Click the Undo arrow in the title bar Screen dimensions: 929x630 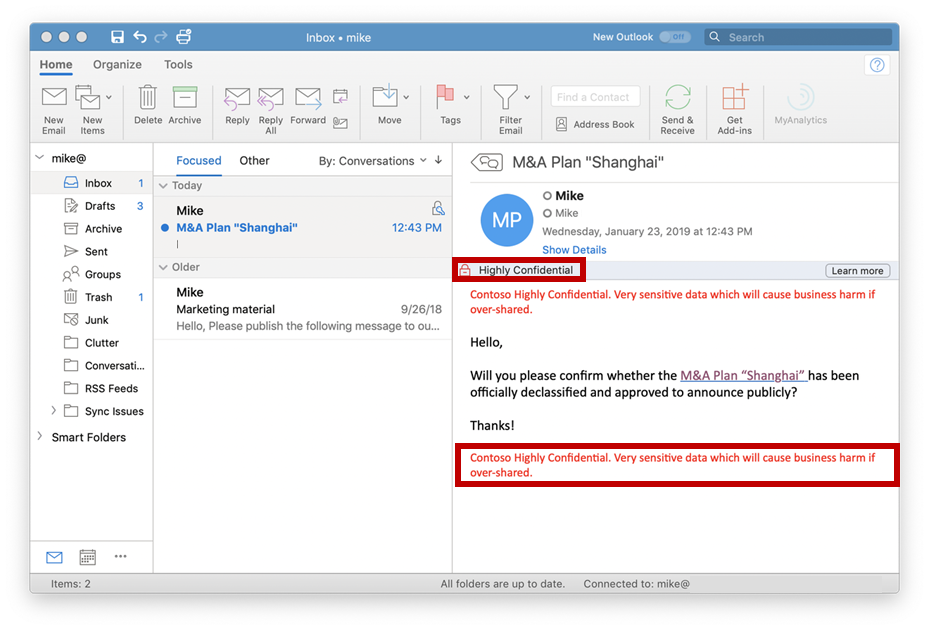[x=140, y=37]
